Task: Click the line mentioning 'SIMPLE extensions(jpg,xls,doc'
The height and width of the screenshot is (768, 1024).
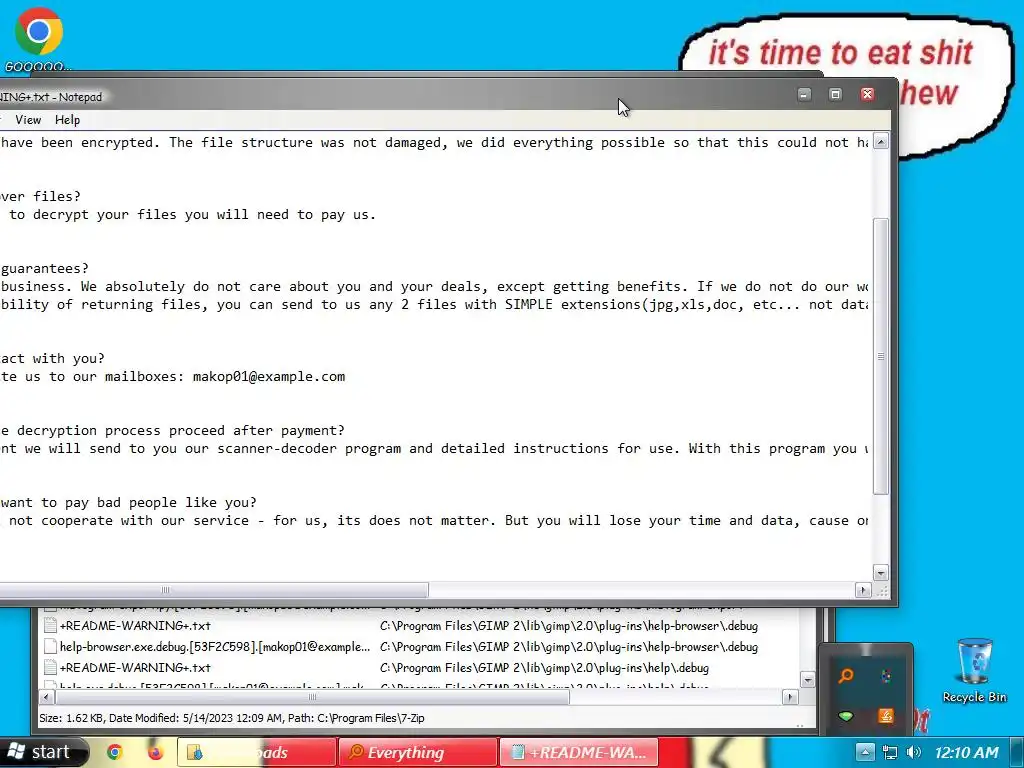Action: pyautogui.click(x=434, y=304)
